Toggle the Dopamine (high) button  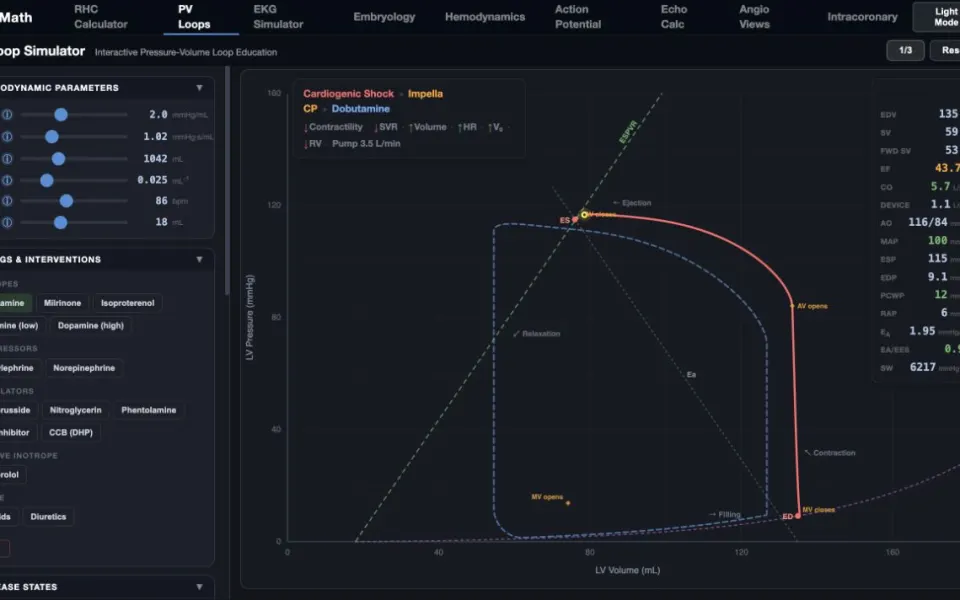click(x=91, y=326)
